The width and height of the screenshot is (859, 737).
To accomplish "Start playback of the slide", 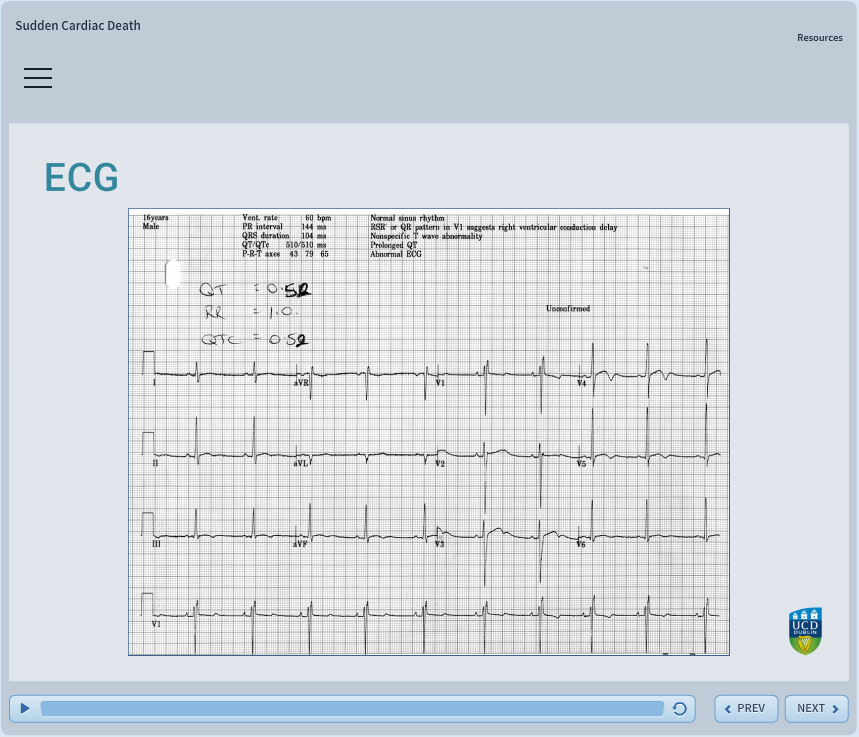I will [24, 708].
